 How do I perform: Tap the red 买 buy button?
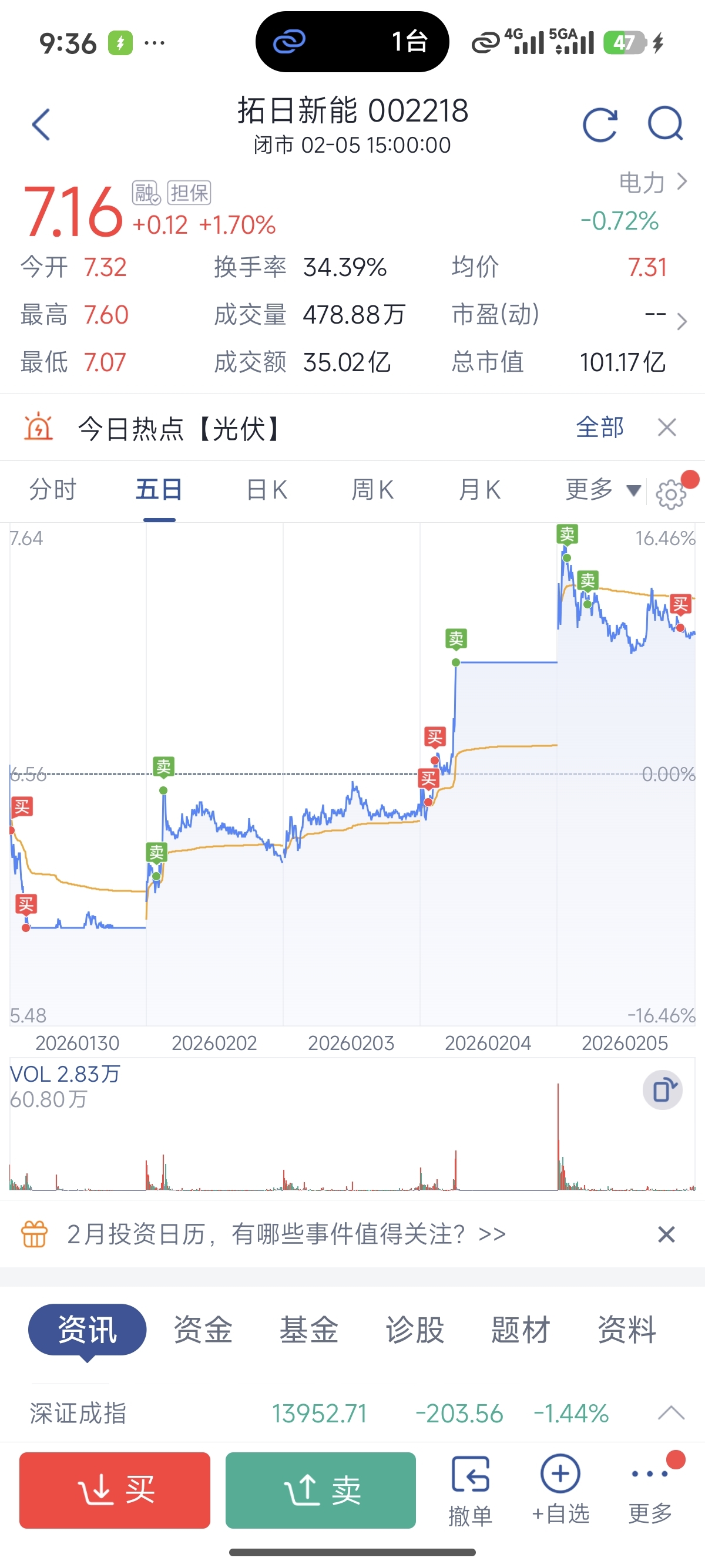point(115,1490)
